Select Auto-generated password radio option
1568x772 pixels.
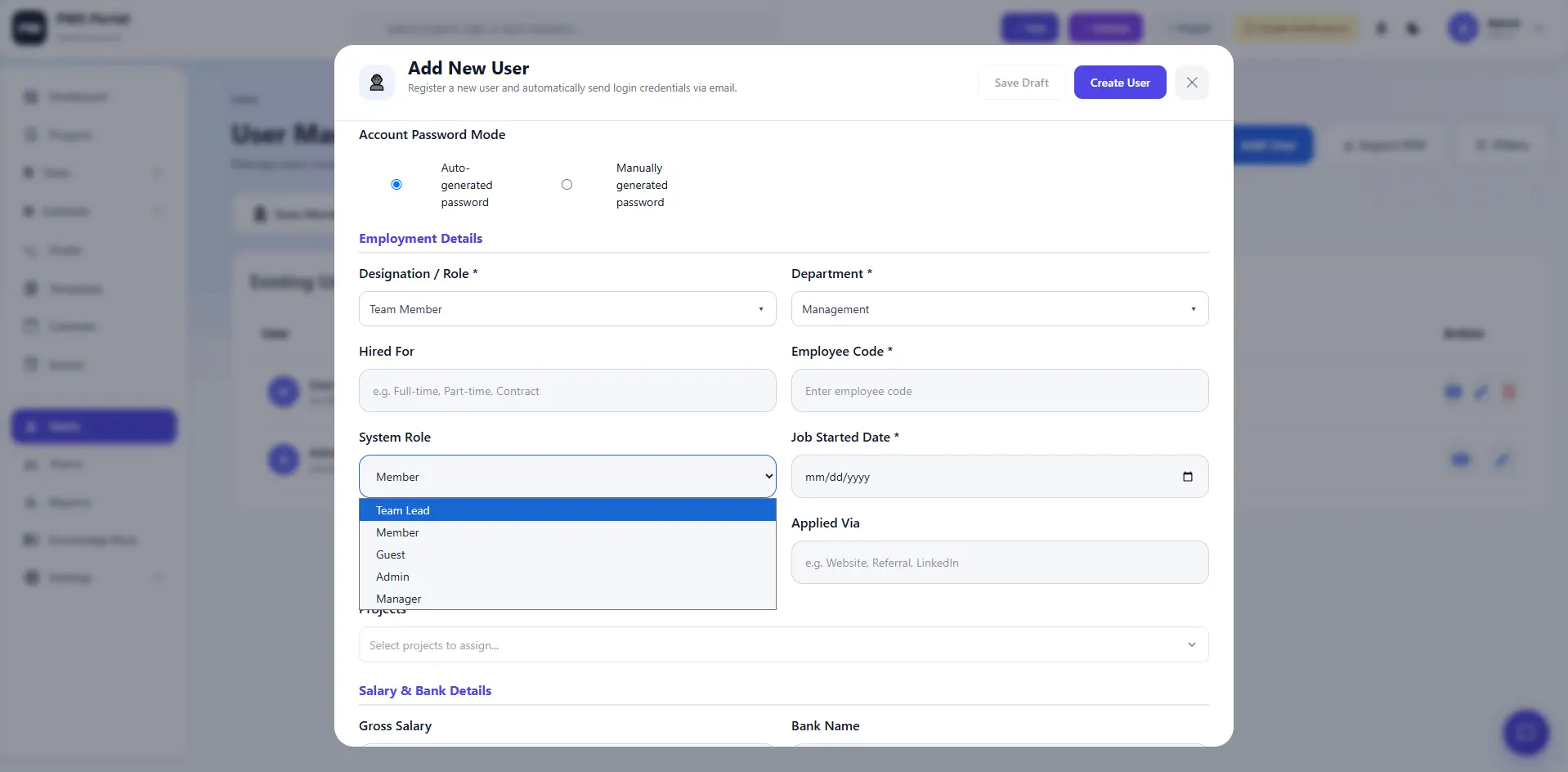click(396, 185)
